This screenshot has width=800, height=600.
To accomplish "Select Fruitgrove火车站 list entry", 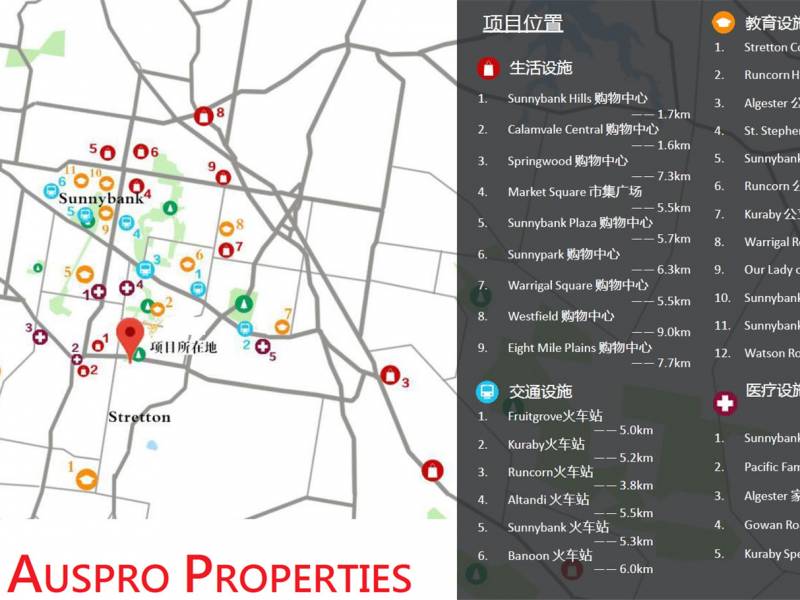I will coord(555,416).
